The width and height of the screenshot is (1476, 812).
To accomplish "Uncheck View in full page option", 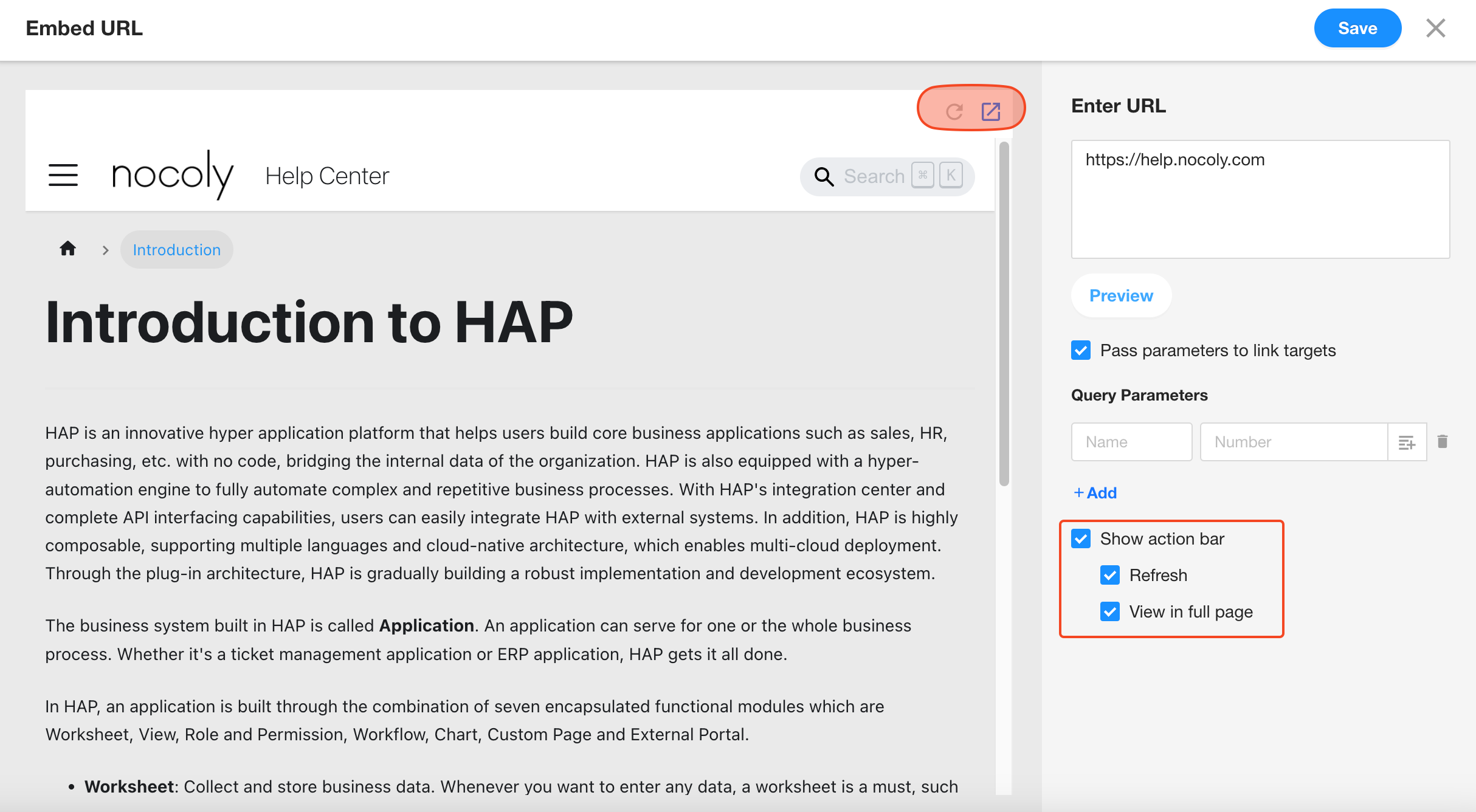I will [1110, 611].
